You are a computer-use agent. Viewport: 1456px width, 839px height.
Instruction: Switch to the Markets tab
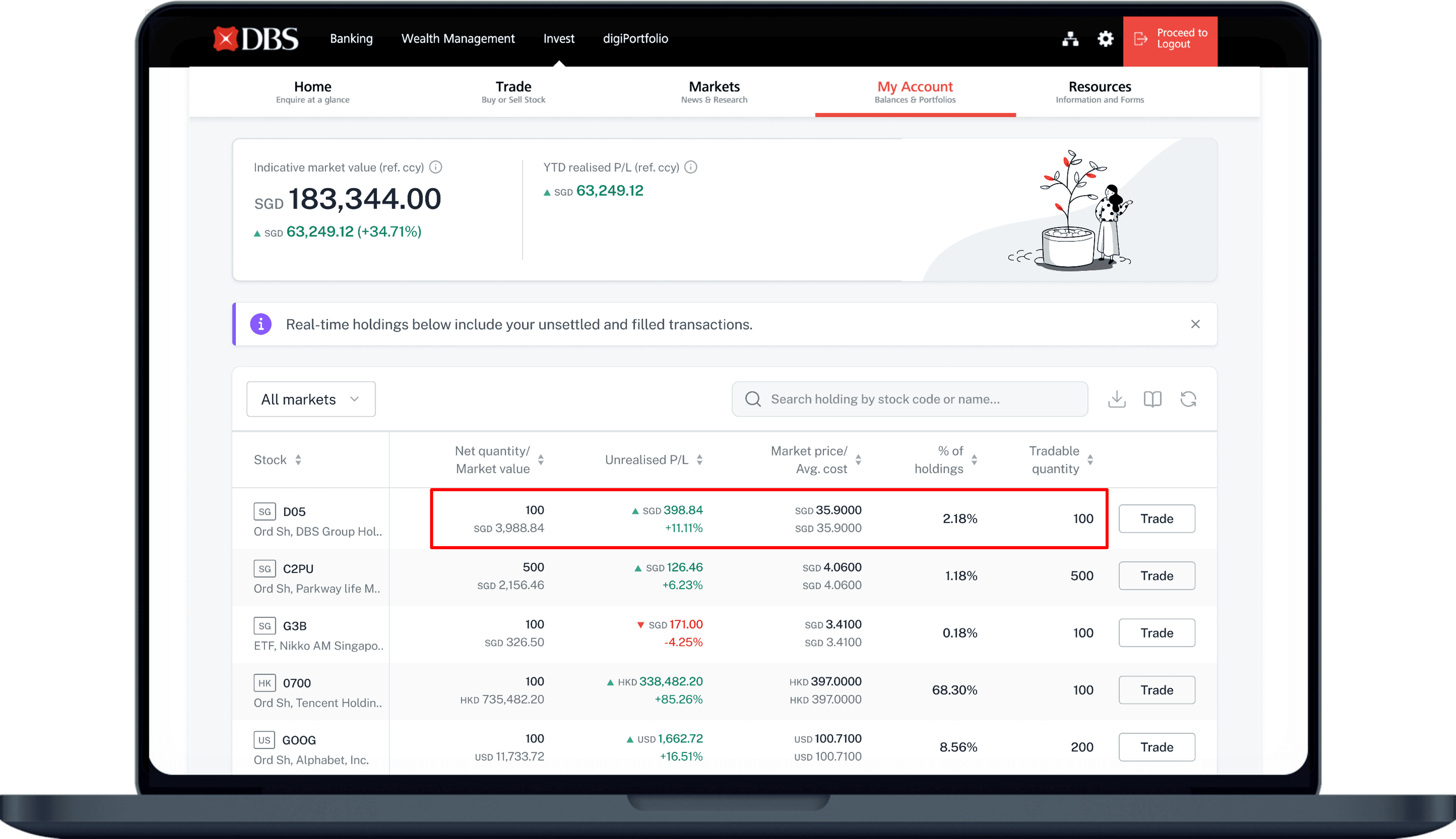tap(714, 92)
